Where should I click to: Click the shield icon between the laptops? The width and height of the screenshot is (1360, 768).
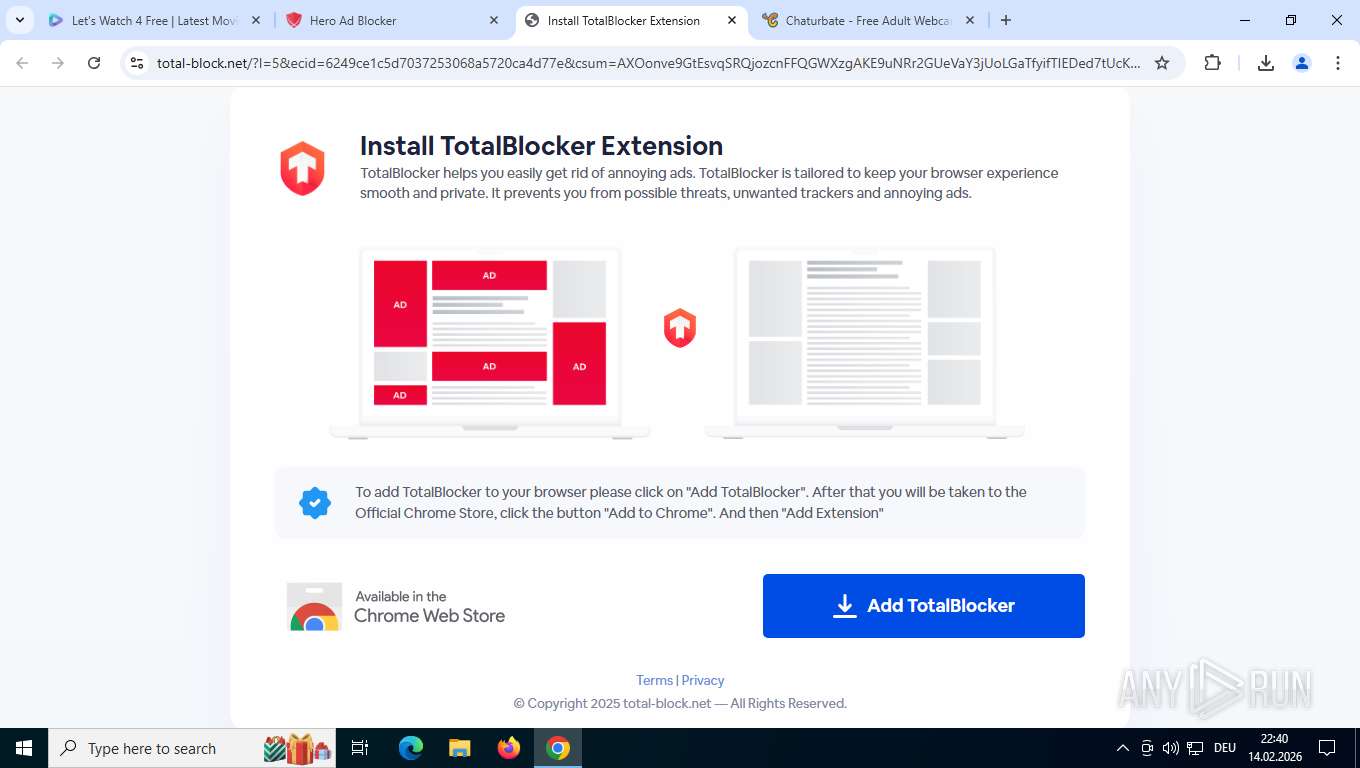pos(680,328)
